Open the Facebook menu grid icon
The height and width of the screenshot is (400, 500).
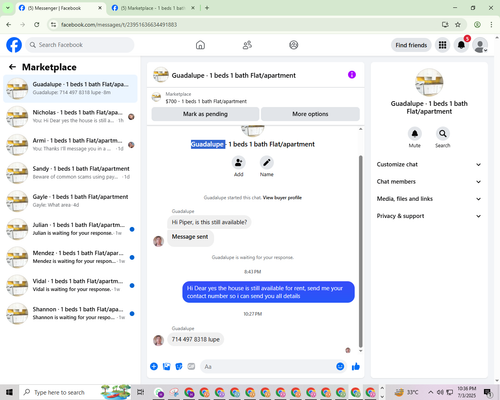tap(442, 45)
